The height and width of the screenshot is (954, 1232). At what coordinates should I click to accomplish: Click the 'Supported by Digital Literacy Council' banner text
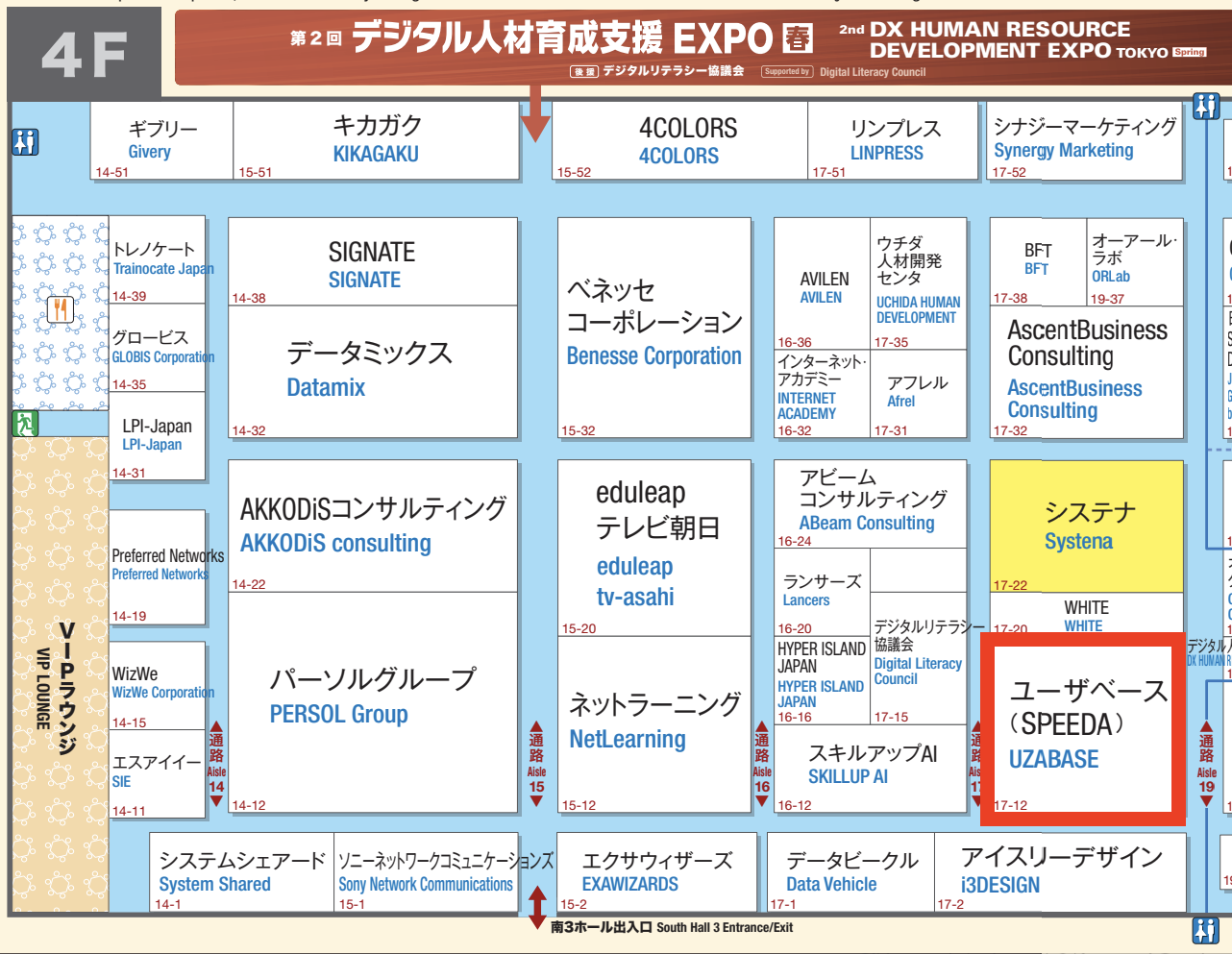[x=844, y=71]
